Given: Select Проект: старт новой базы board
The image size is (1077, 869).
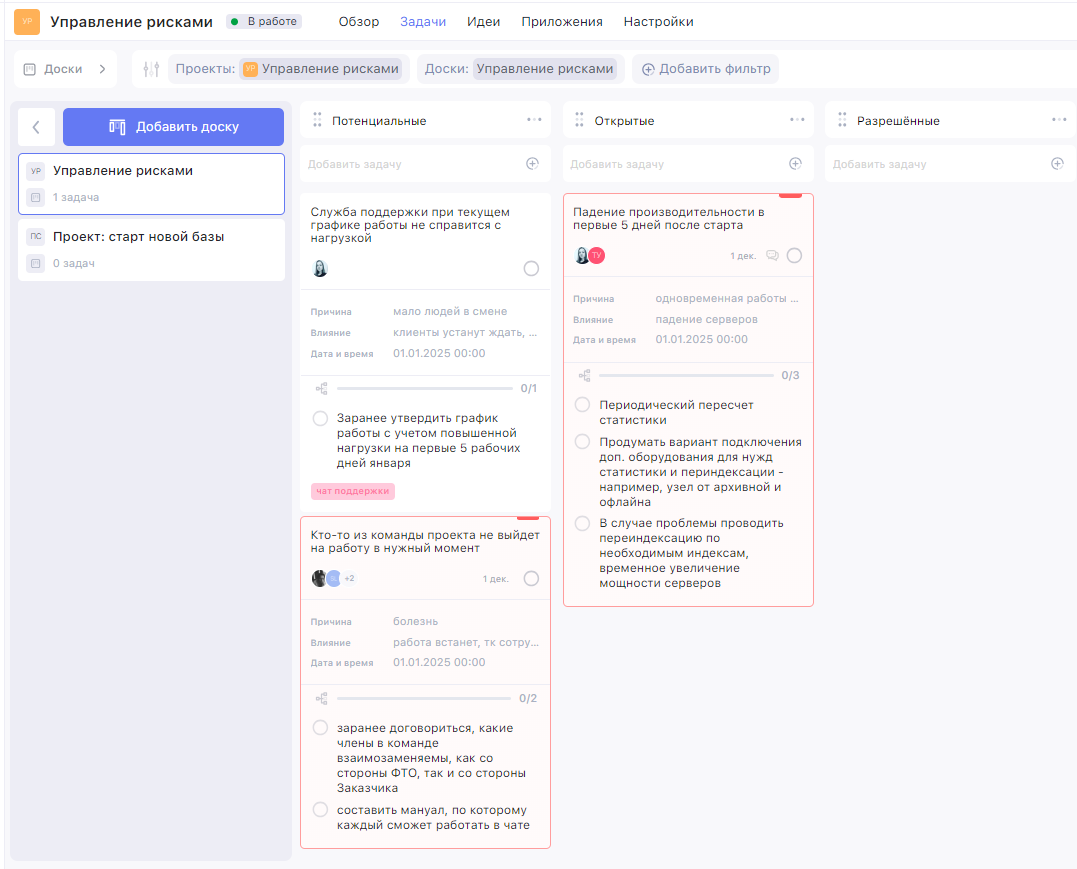Looking at the screenshot, I should [138, 237].
